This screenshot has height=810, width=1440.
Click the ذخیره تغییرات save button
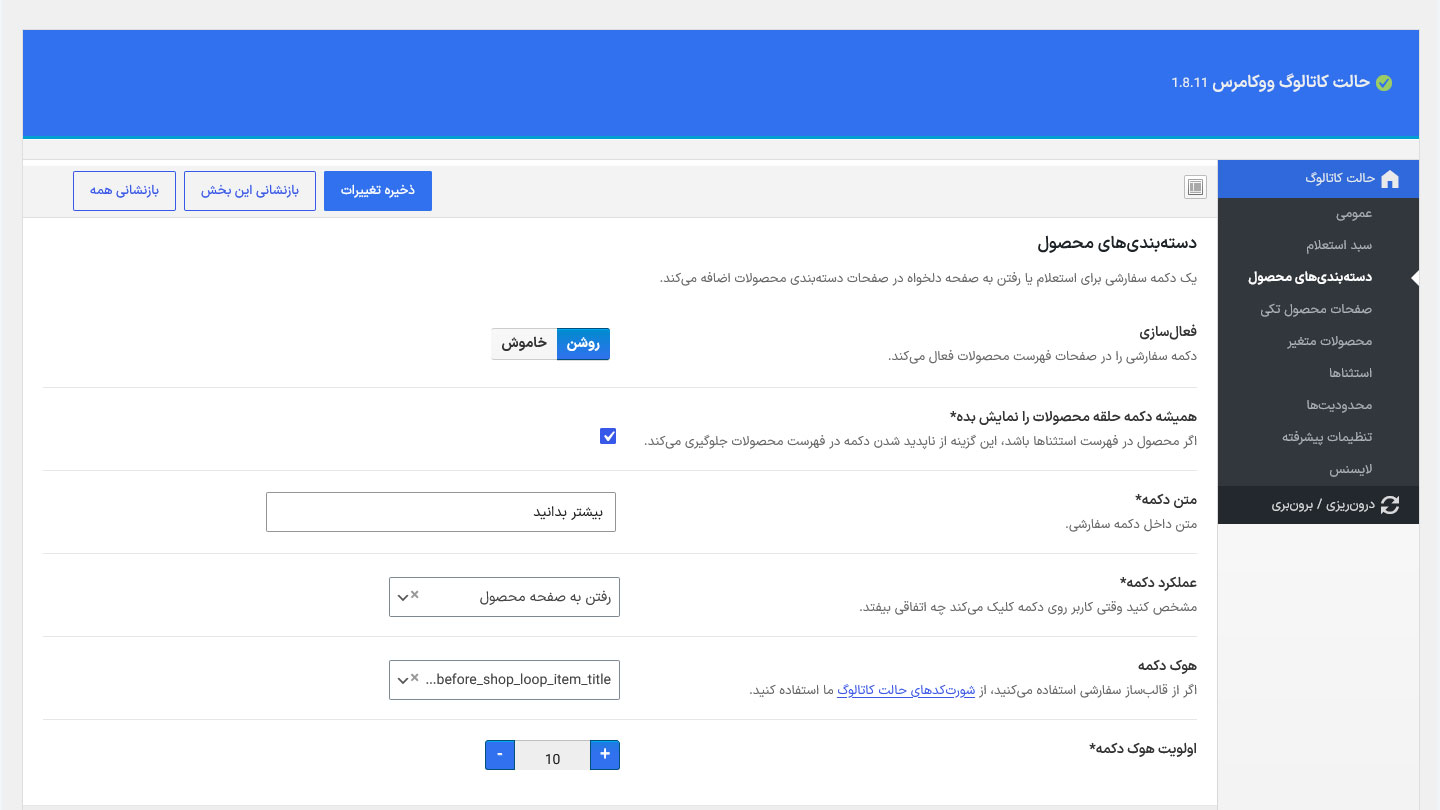378,190
